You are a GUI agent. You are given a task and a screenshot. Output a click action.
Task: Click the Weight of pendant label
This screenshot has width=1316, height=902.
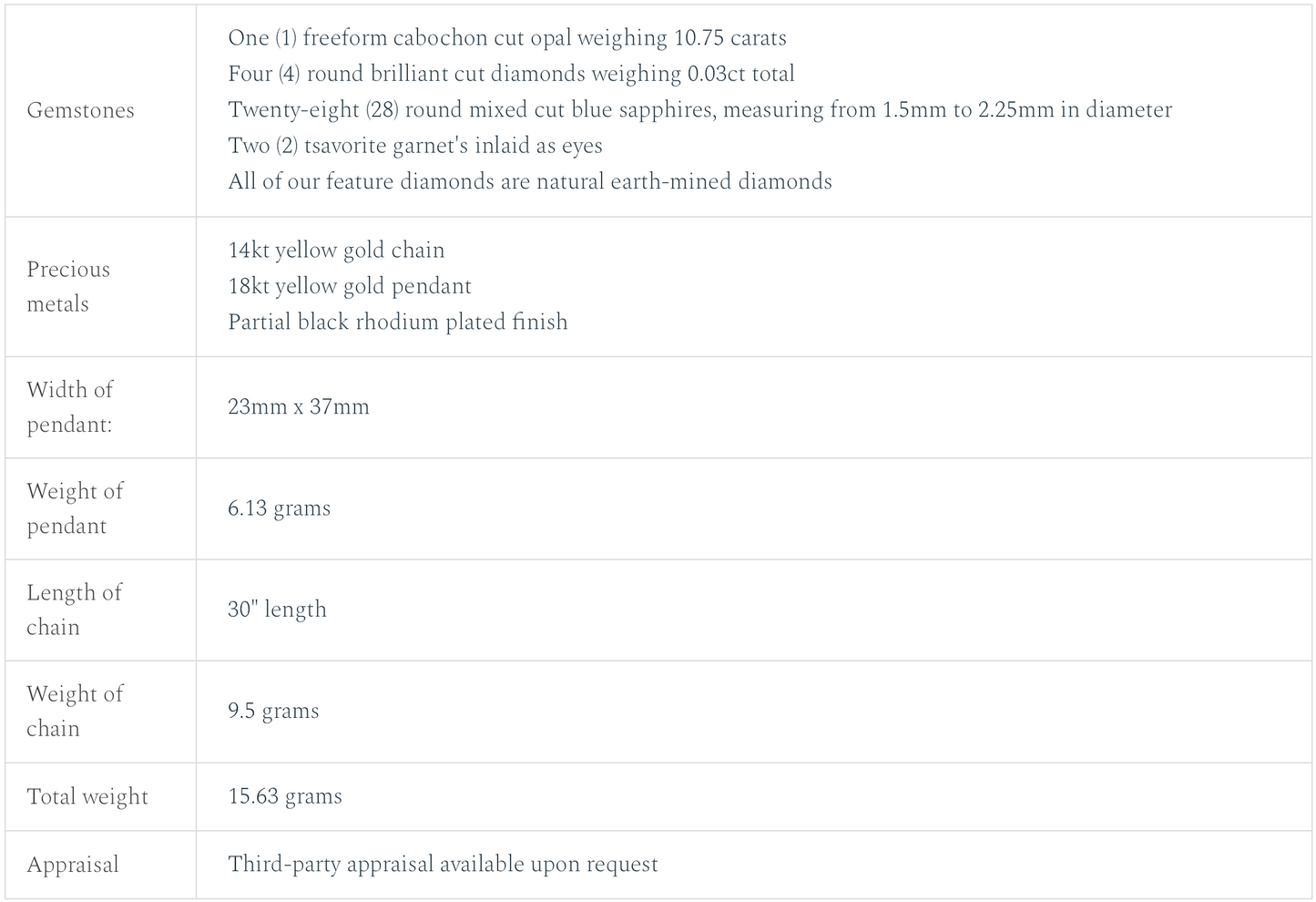tap(74, 508)
